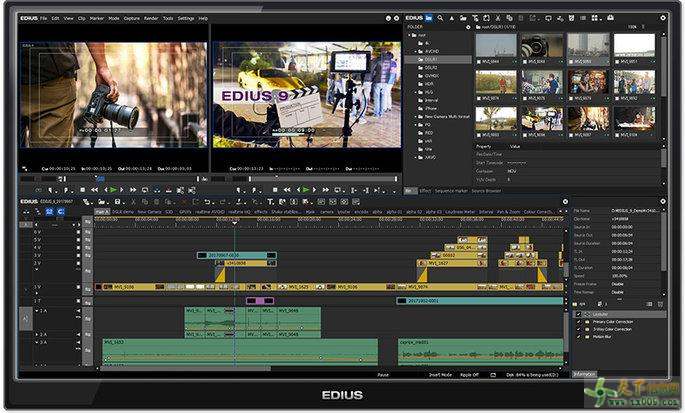Viewport: 685px width, 413px height.
Task: Select the Sequence marker tab
Action: [x=451, y=191]
